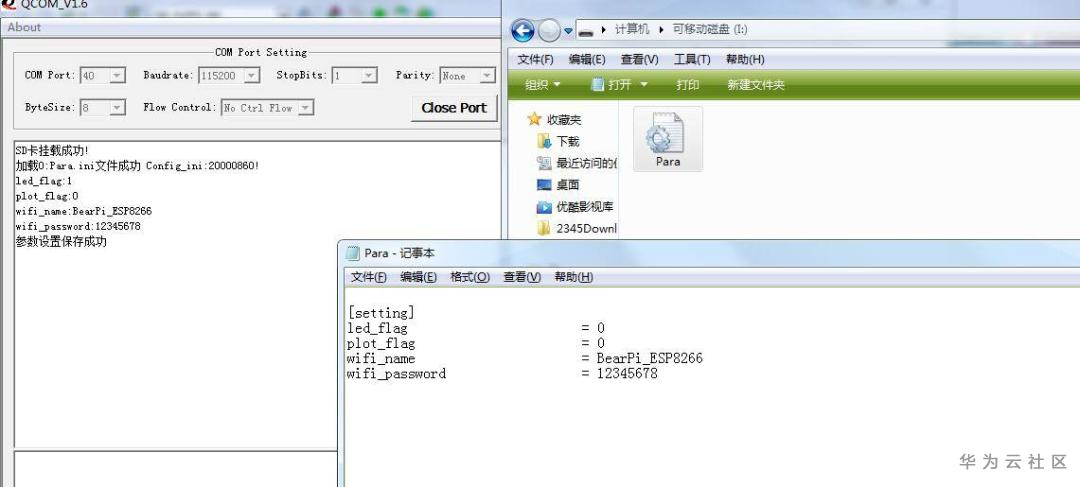Click 计算机 in the Explorer address bar
Viewport: 1080px width, 487px height.
(632, 30)
